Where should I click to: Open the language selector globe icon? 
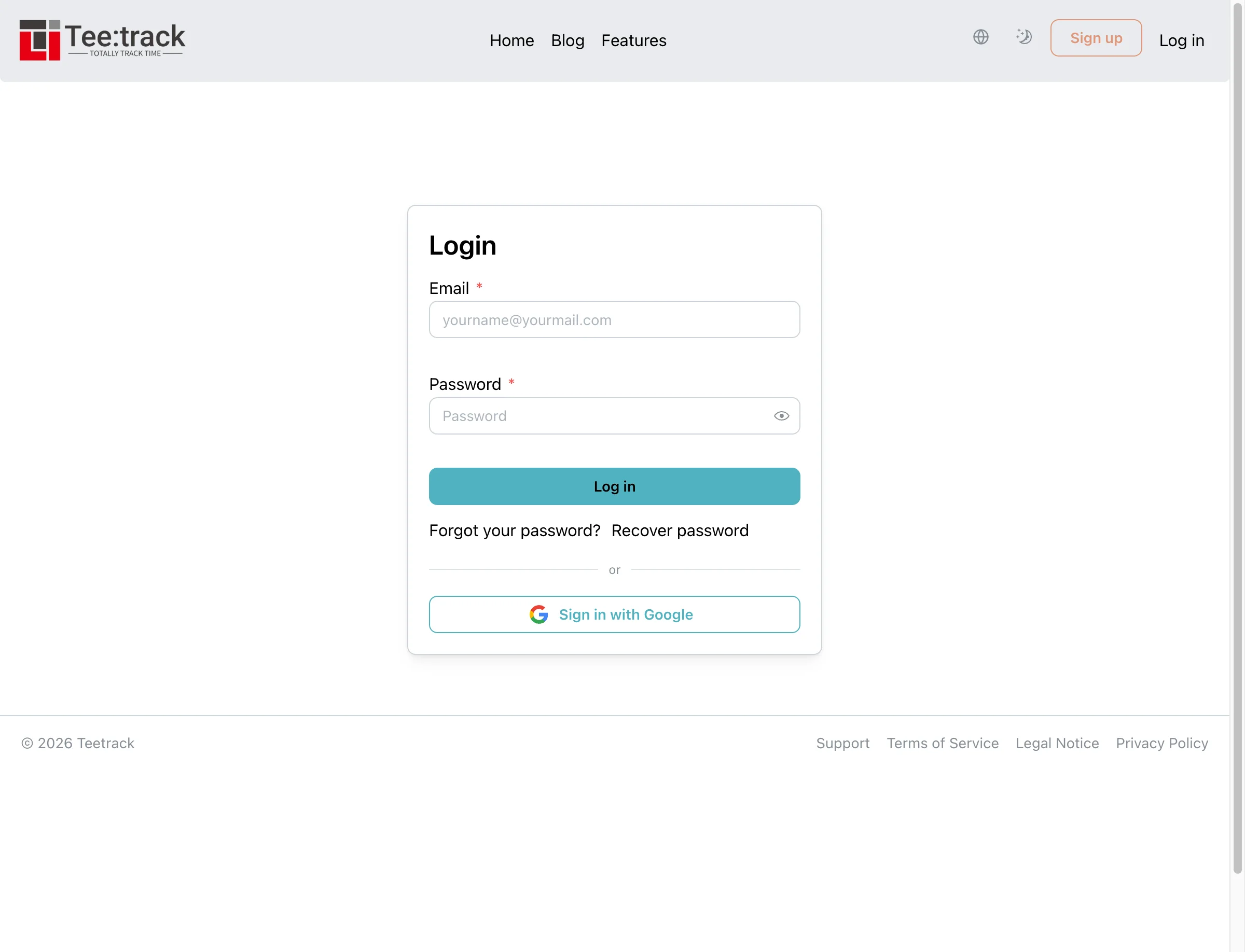point(981,37)
